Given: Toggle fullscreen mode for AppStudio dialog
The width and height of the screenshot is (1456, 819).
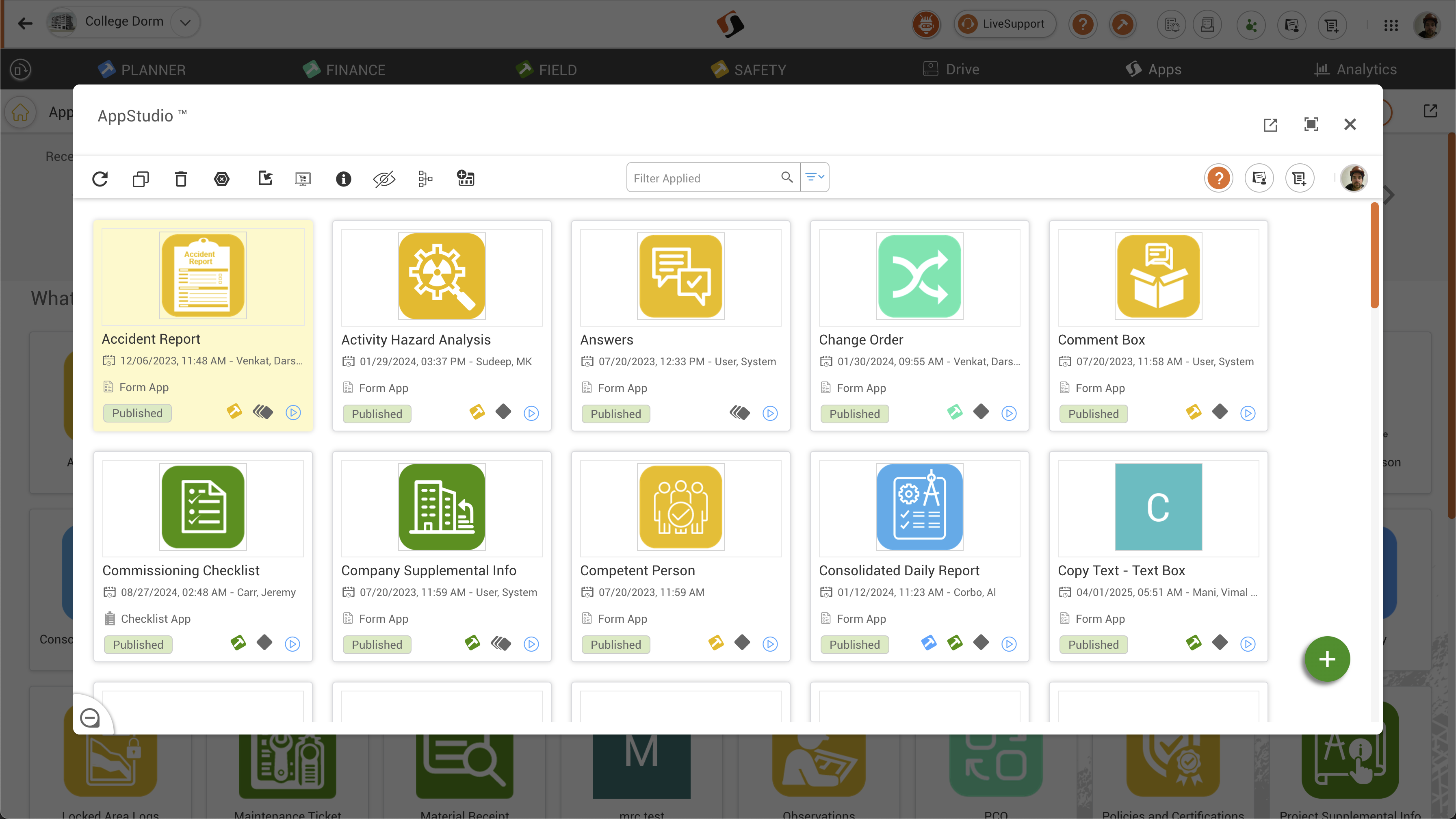Looking at the screenshot, I should point(1311,124).
